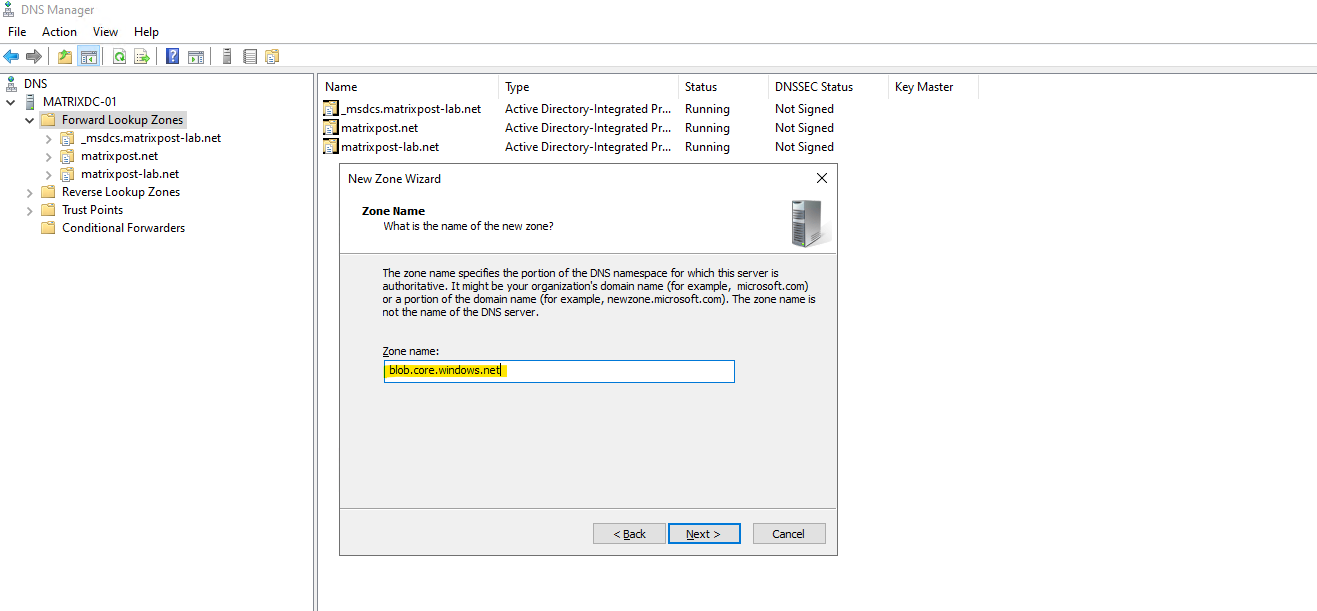Click the DNS Manager title bar icon
Screen dimensions: 1317x611
tap(9, 10)
